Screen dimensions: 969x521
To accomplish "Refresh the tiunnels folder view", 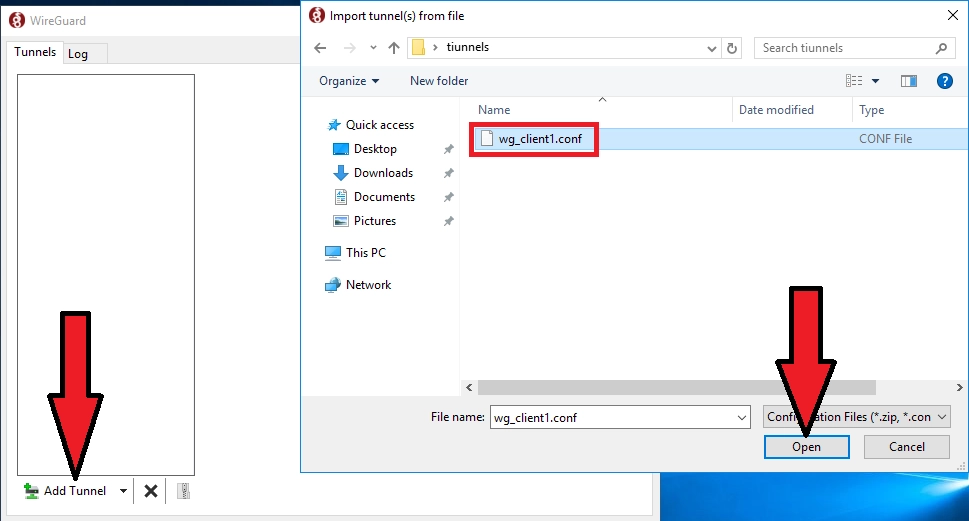I will coord(733,48).
